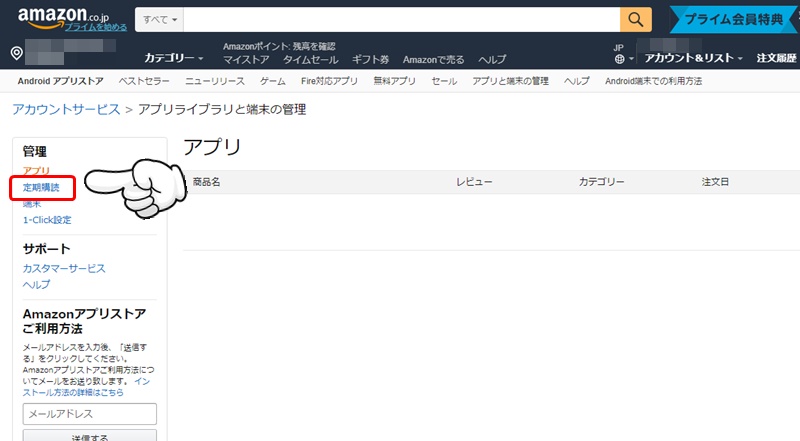Click the globe language icon
The width and height of the screenshot is (800, 441).
pos(619,59)
